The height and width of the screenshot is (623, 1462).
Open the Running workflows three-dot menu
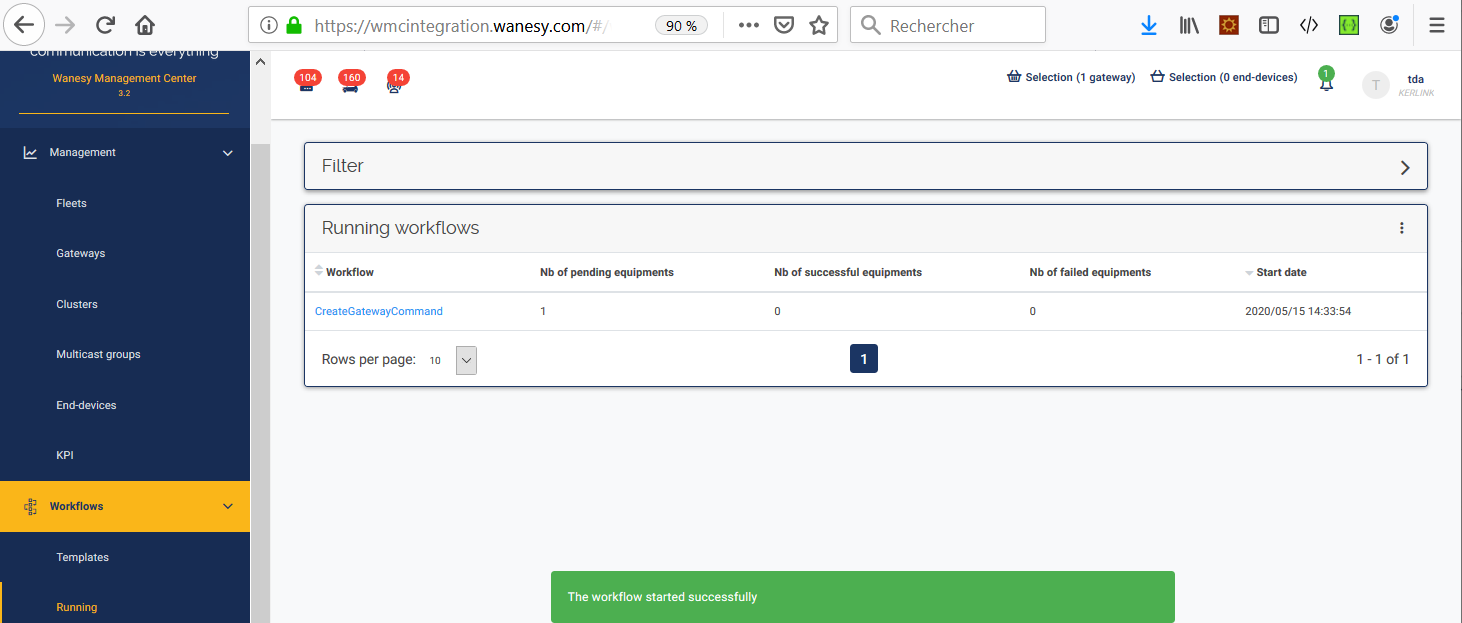(x=1401, y=228)
